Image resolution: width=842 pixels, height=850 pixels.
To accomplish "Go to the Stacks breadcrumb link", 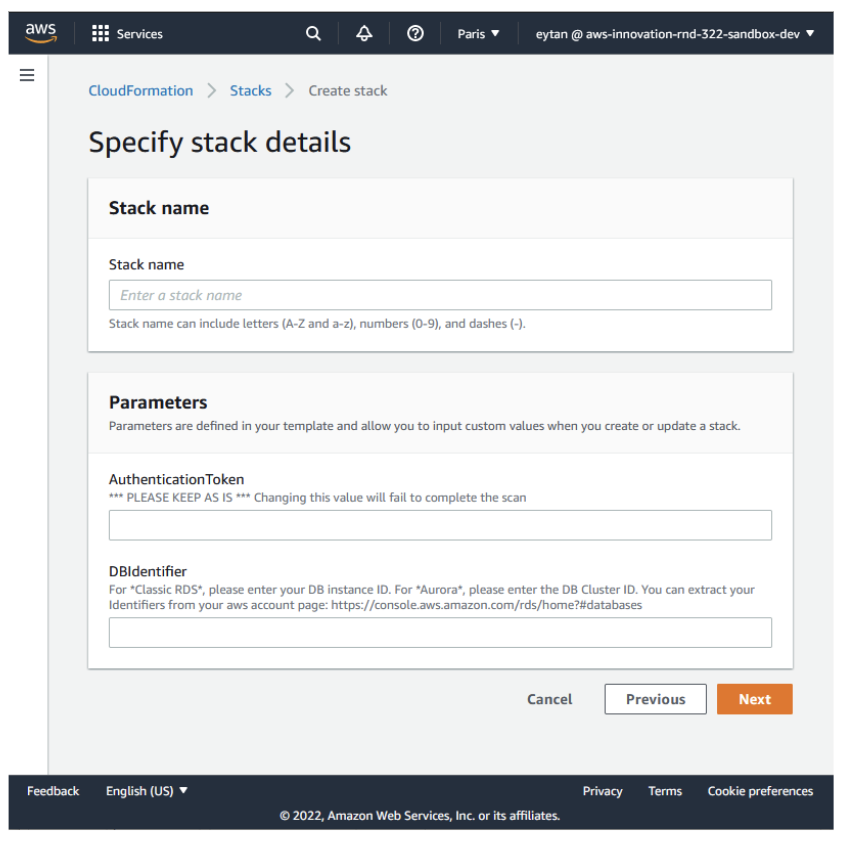I will click(x=250, y=91).
